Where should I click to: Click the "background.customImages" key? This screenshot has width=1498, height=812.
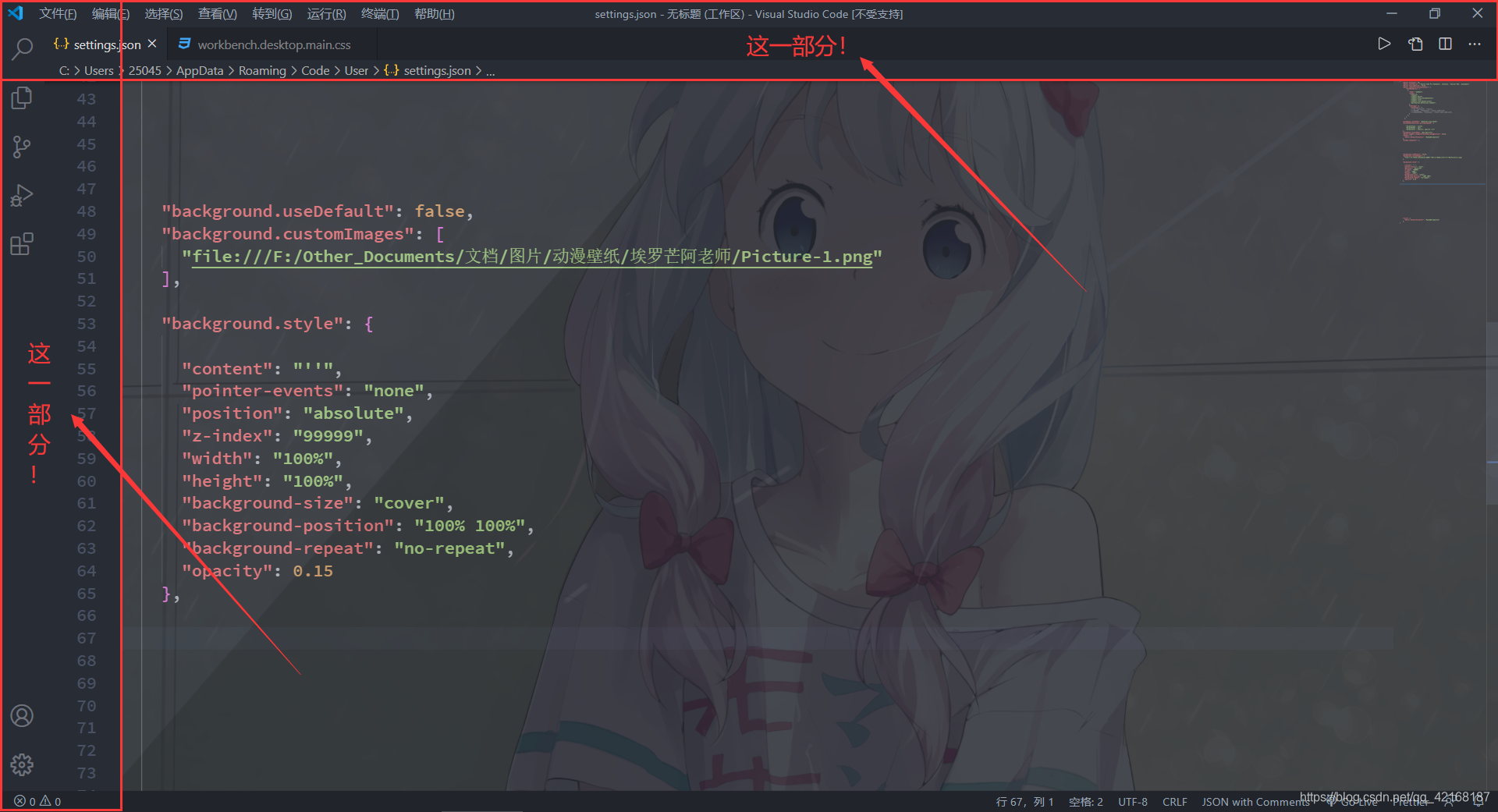tap(288, 234)
